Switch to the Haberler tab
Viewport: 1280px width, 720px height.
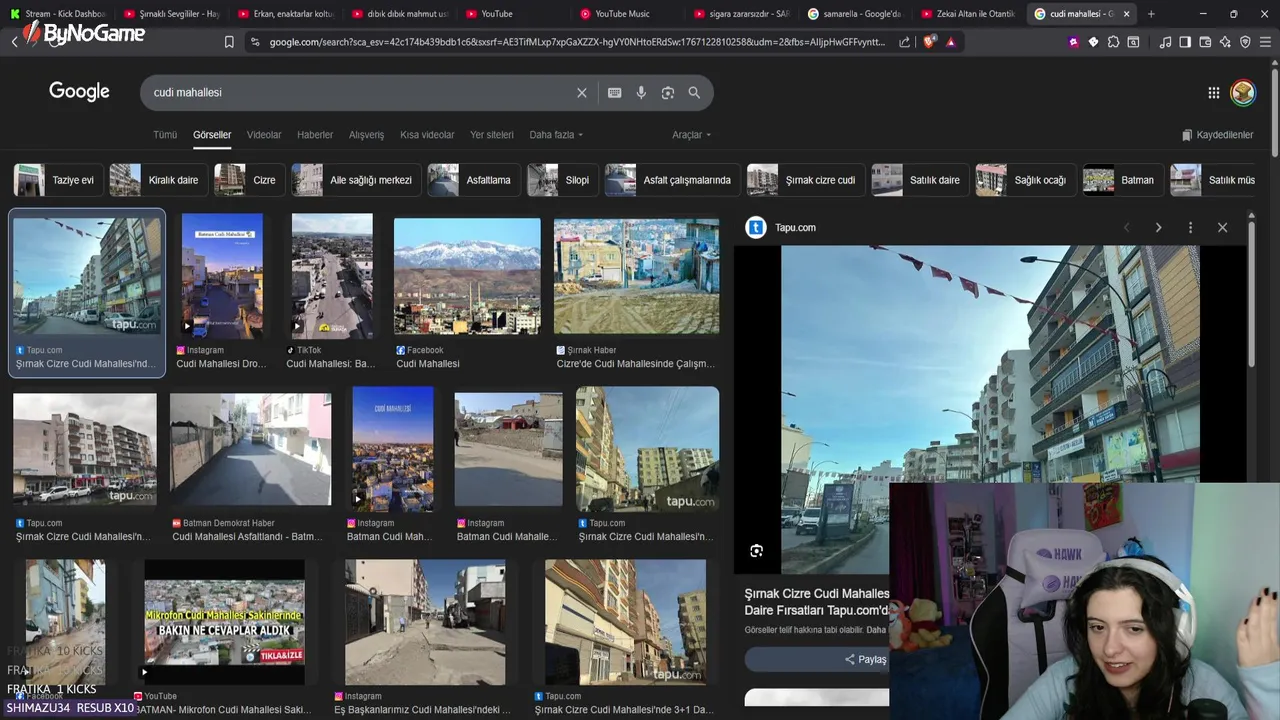coord(315,135)
